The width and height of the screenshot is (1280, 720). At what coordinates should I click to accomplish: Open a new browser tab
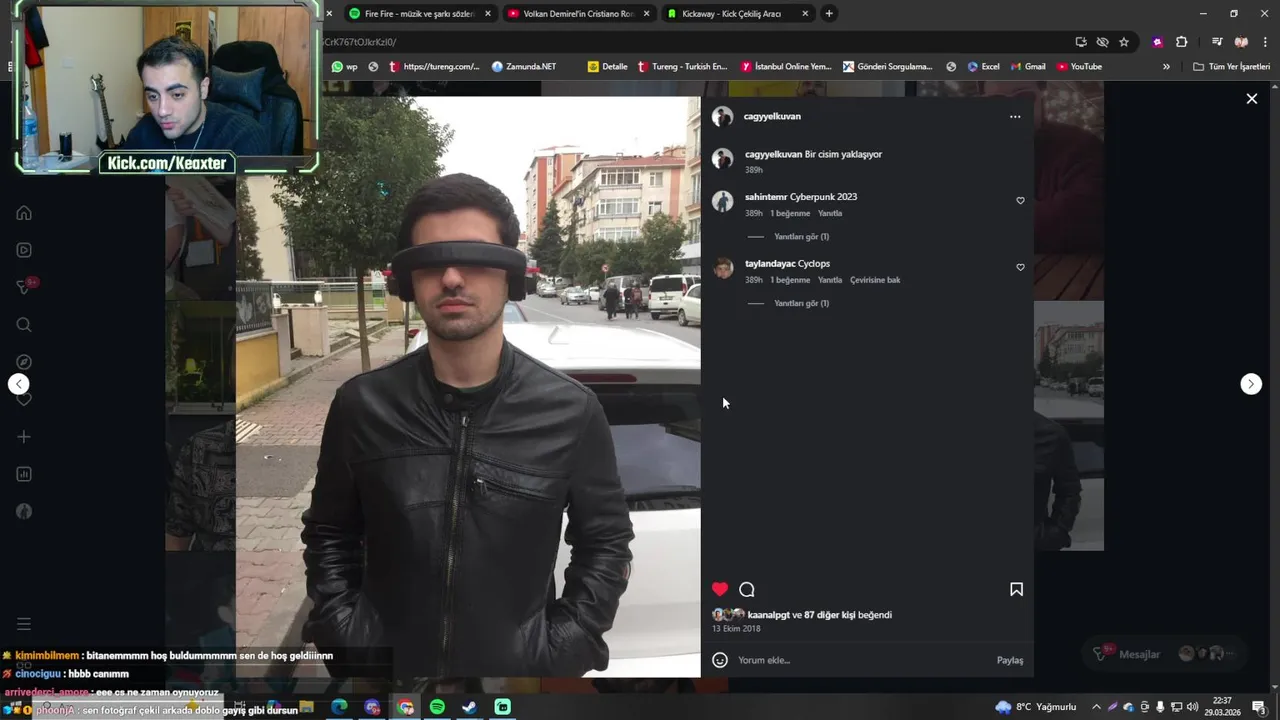[829, 14]
